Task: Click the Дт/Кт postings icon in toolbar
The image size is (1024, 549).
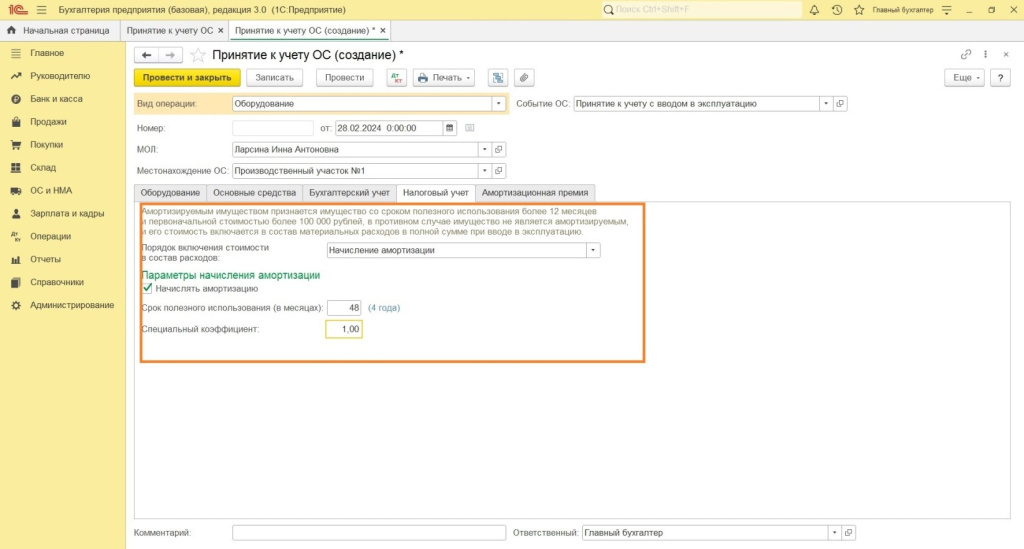Action: (x=397, y=78)
